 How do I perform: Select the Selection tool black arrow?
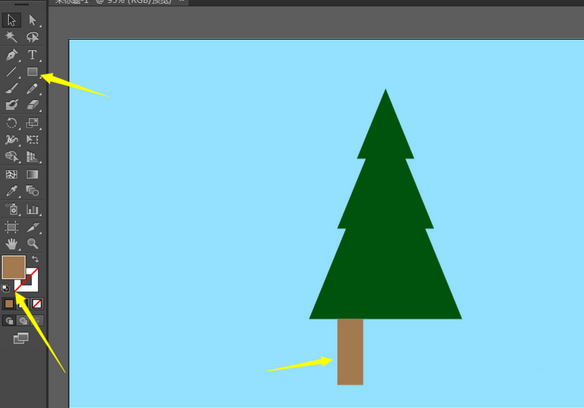point(12,20)
